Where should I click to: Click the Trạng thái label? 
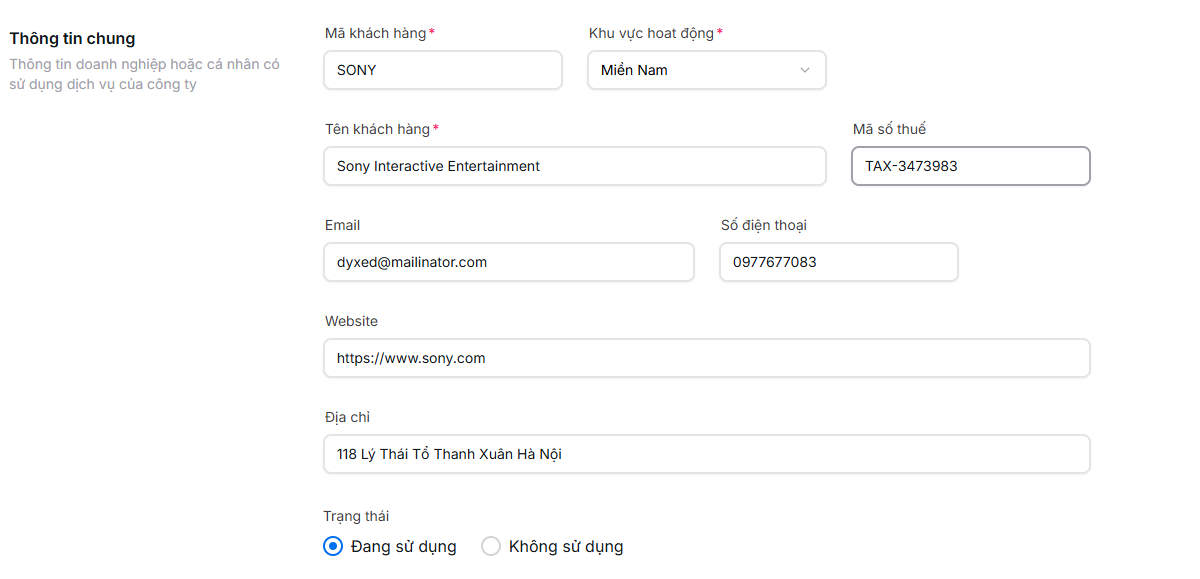tap(356, 516)
